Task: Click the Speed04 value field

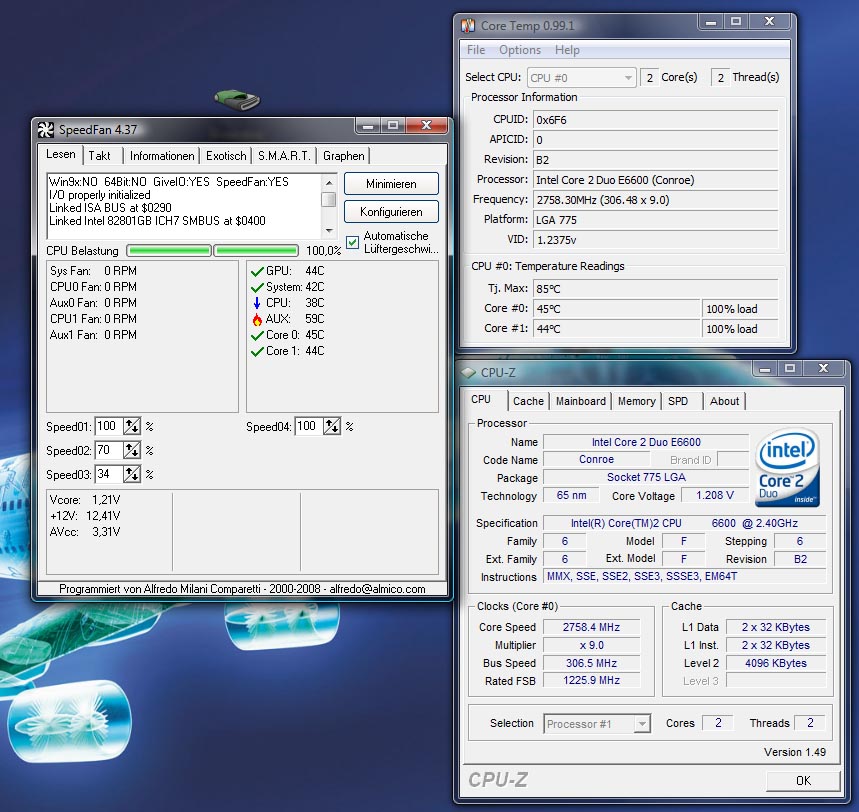Action: tap(309, 426)
